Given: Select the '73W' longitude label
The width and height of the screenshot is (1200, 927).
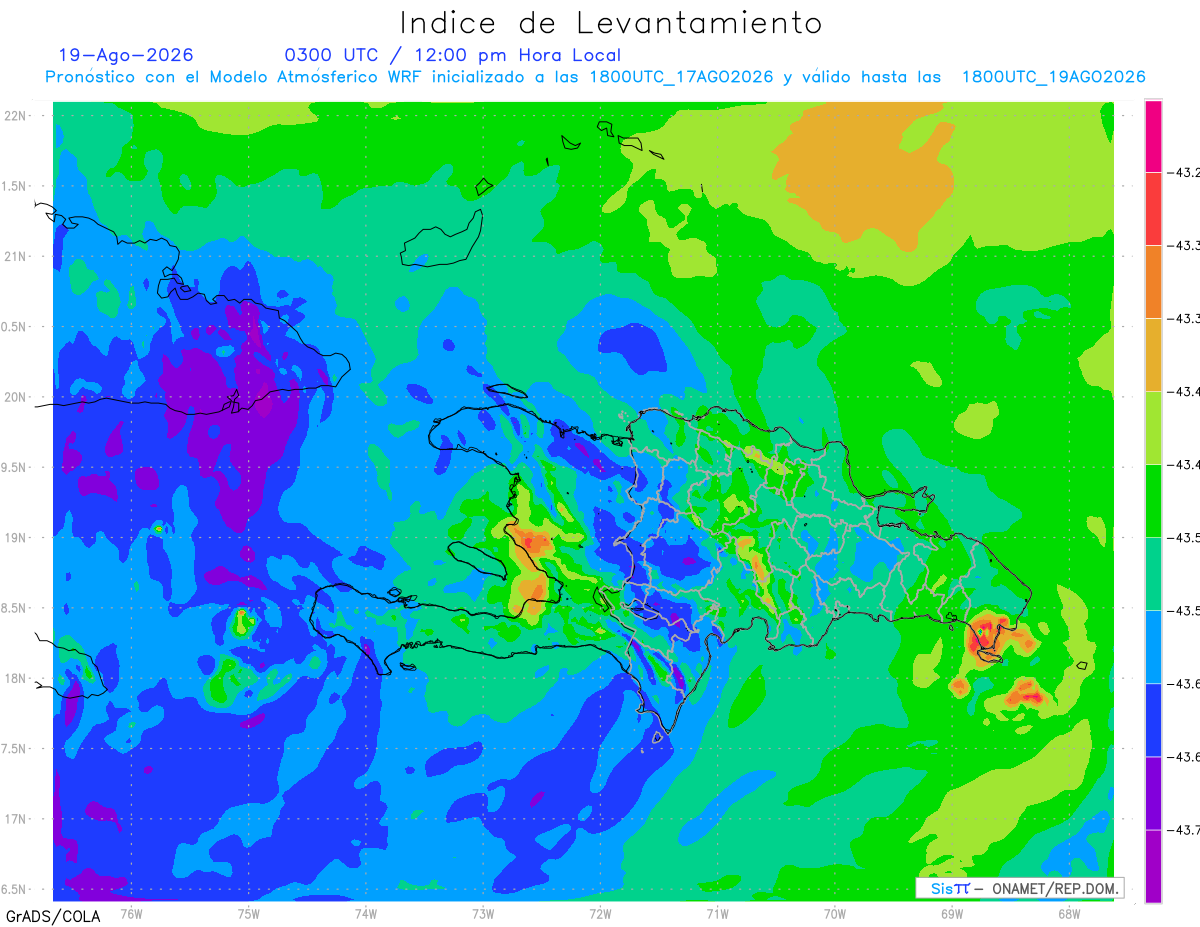Looking at the screenshot, I should (483, 913).
